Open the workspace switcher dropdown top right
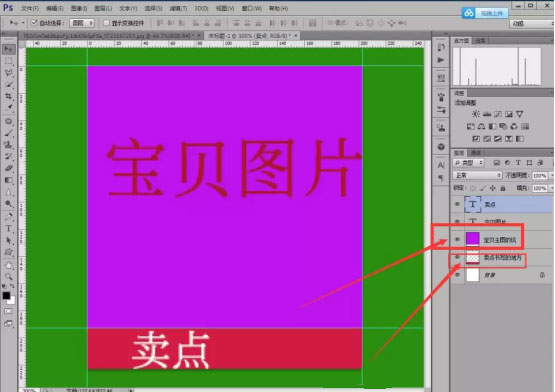The height and width of the screenshot is (392, 555). pyautogui.click(x=531, y=23)
